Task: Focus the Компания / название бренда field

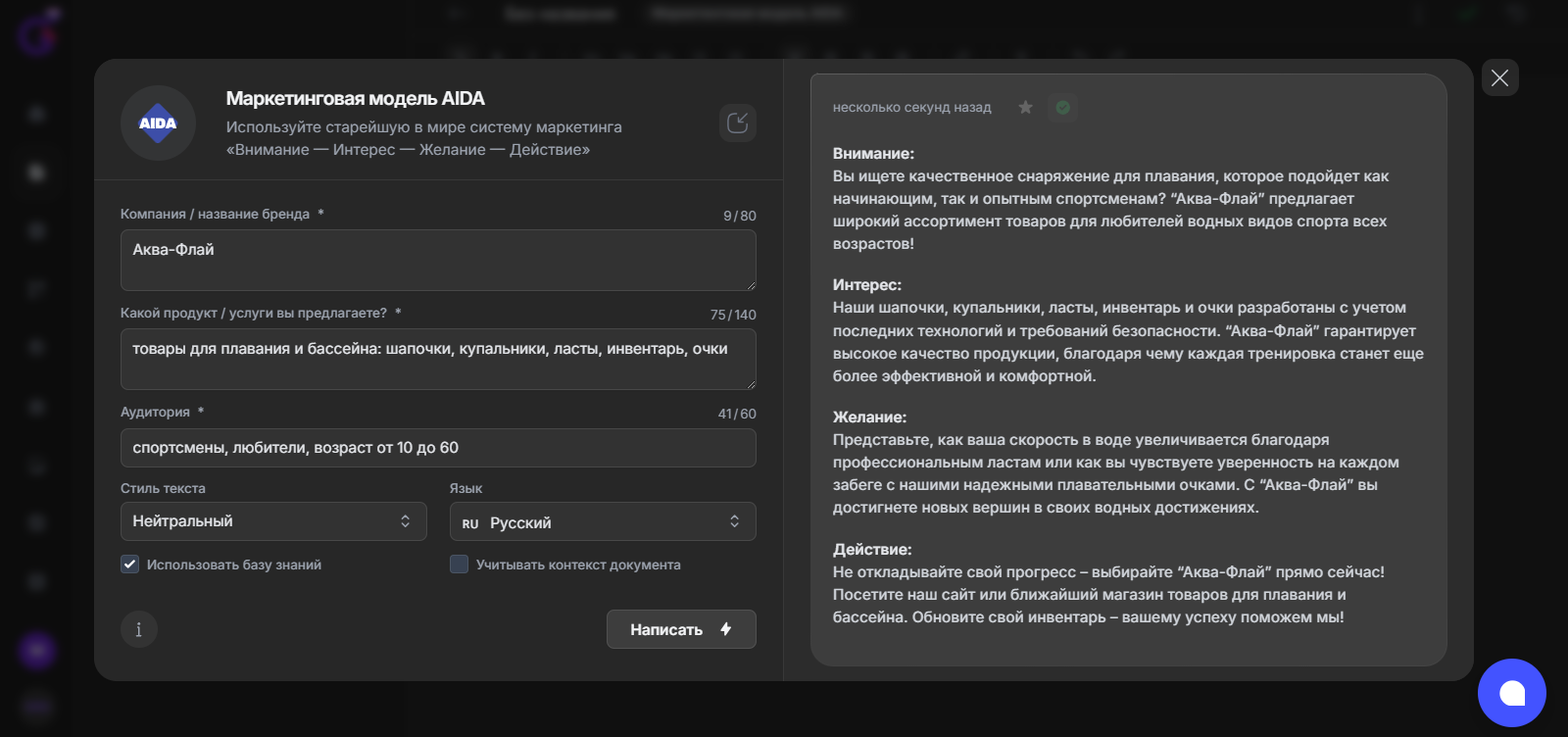Action: coord(437,260)
